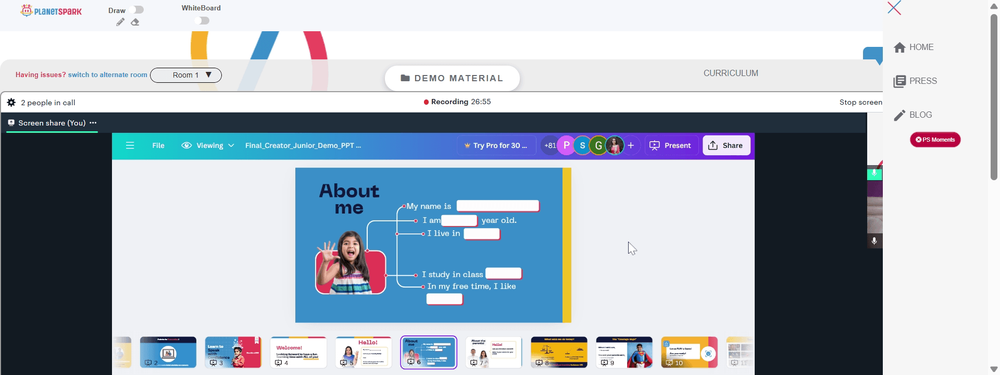Select slide 3 thumbnail

pyautogui.click(x=233, y=352)
